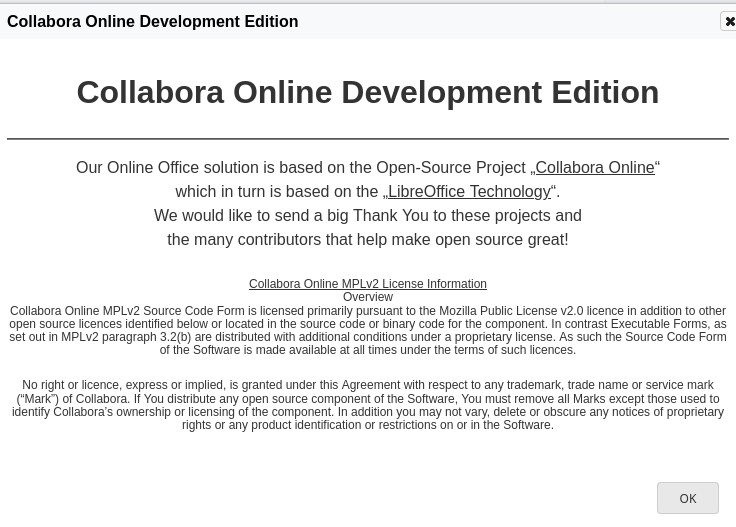Click the dialog title bar text
736x527 pixels.
point(152,21)
